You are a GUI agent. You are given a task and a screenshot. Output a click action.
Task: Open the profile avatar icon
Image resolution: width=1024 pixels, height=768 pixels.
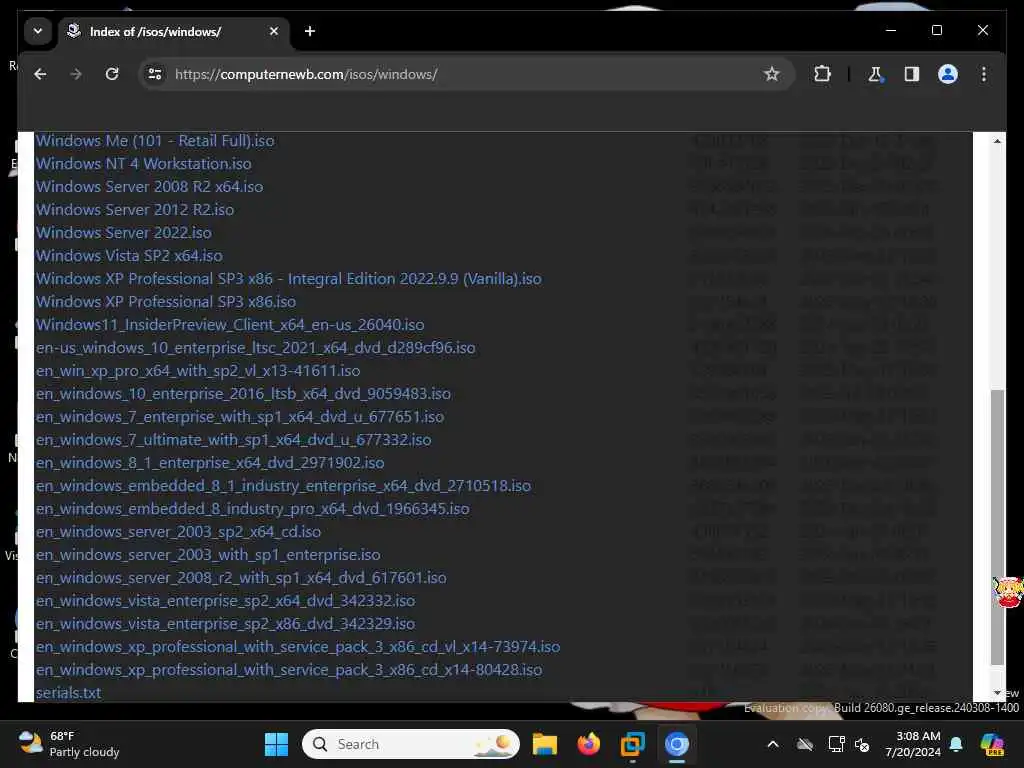pyautogui.click(x=948, y=74)
